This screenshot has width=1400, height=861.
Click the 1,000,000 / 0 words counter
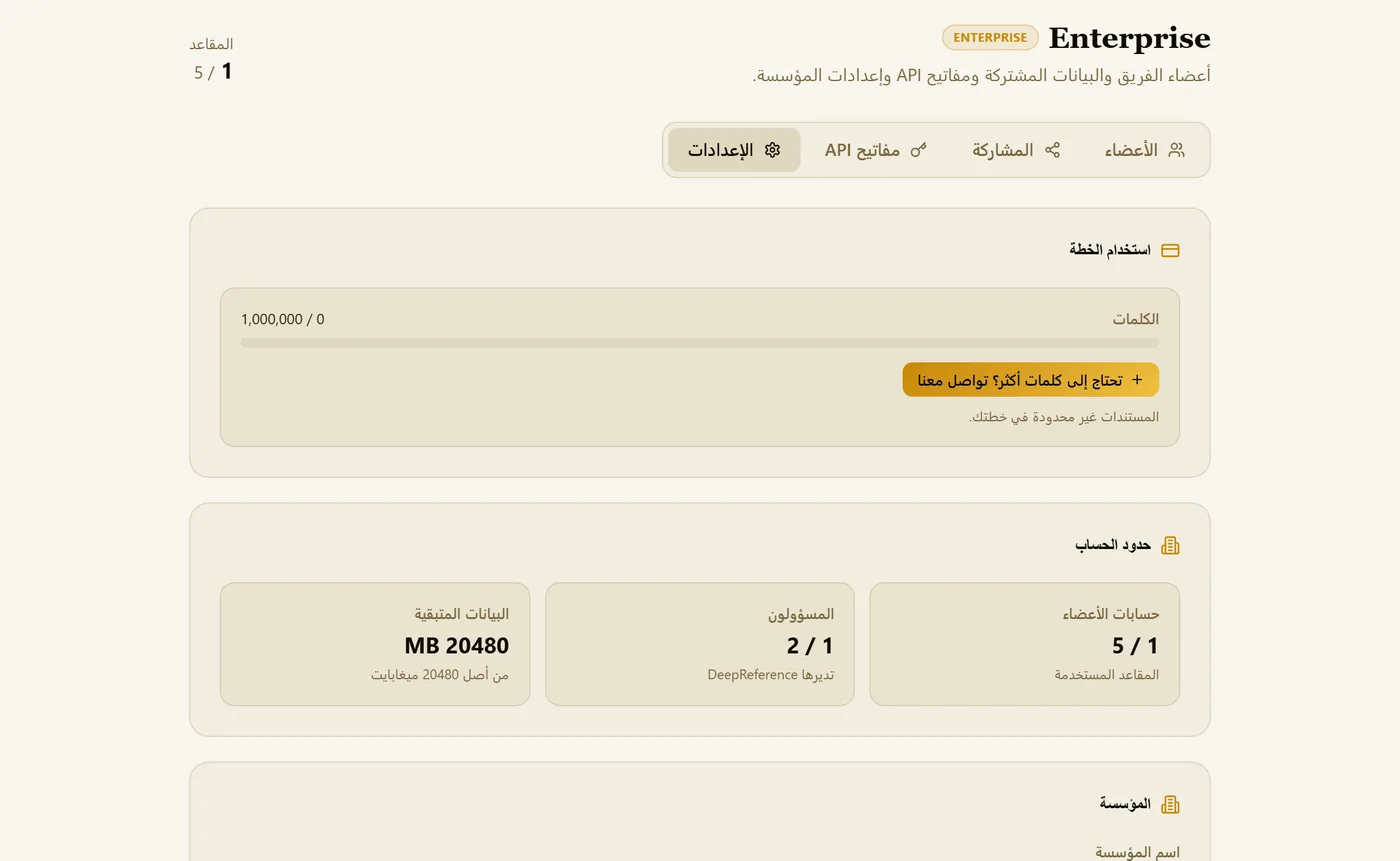point(282,319)
